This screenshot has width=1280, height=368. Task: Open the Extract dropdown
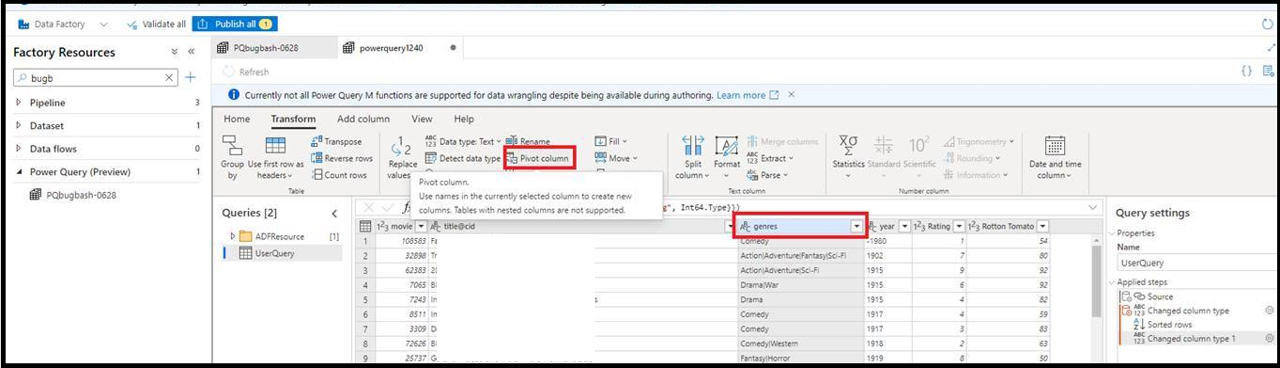click(769, 158)
